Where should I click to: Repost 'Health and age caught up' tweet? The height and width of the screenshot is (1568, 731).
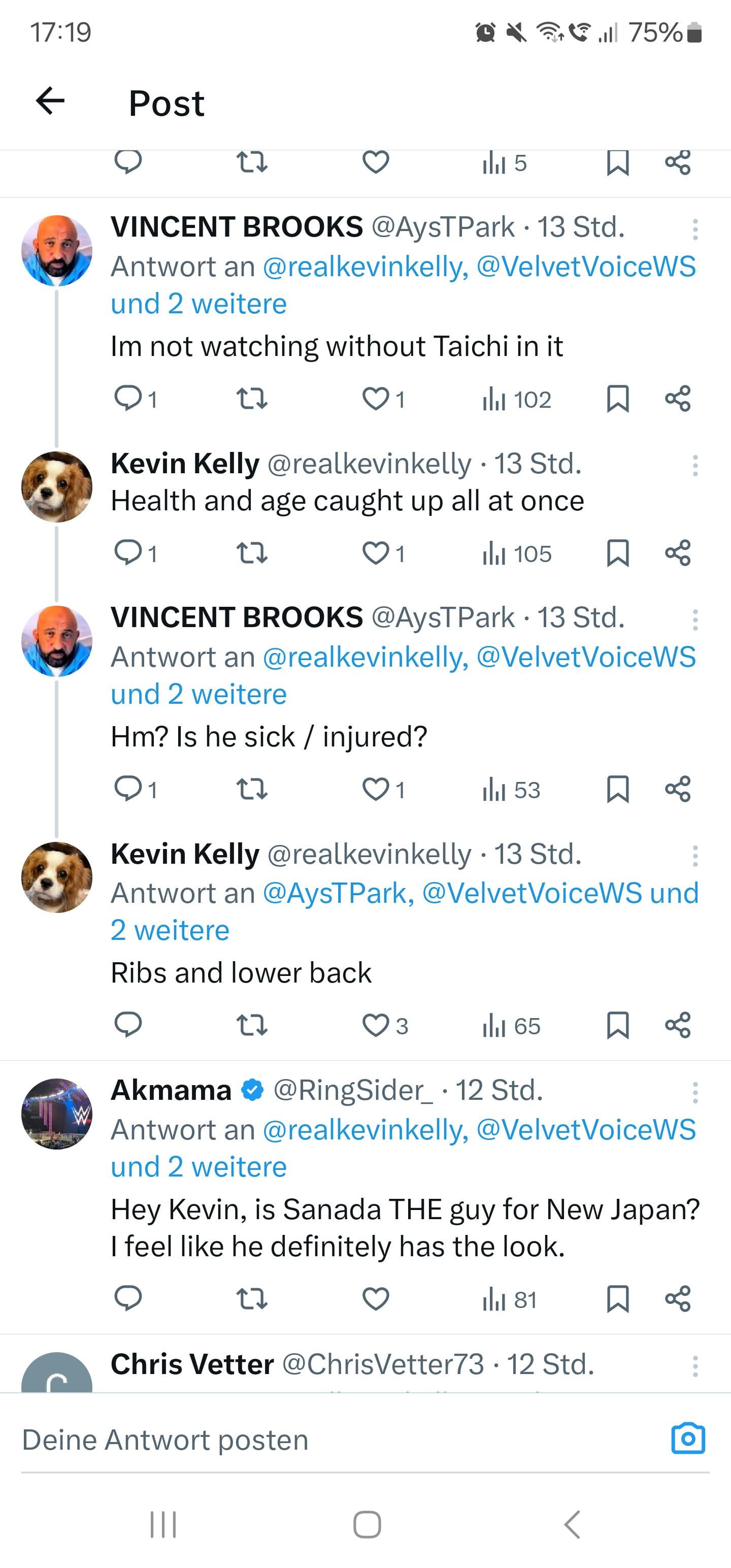[x=251, y=553]
